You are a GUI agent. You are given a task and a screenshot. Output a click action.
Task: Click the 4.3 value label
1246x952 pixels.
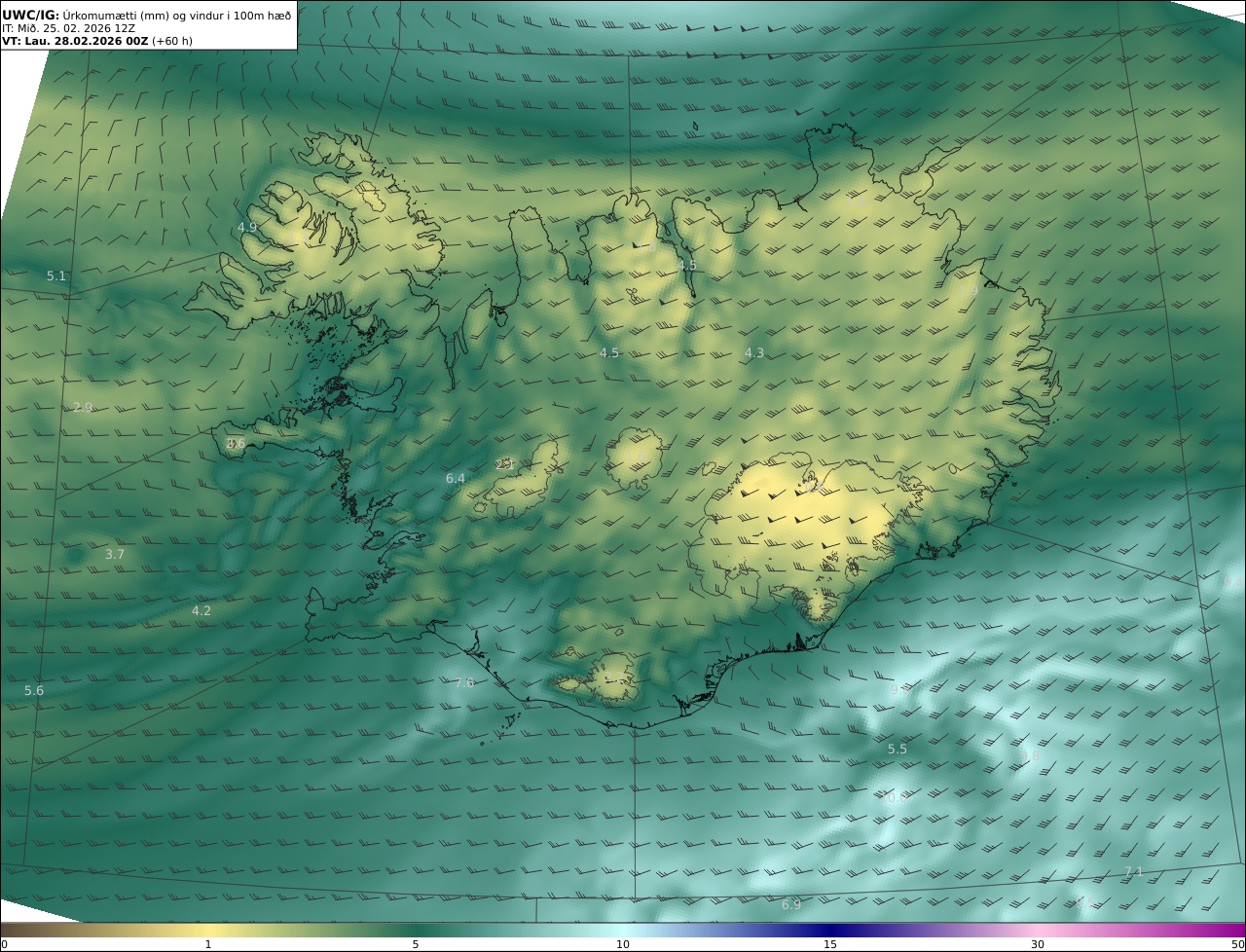(754, 353)
